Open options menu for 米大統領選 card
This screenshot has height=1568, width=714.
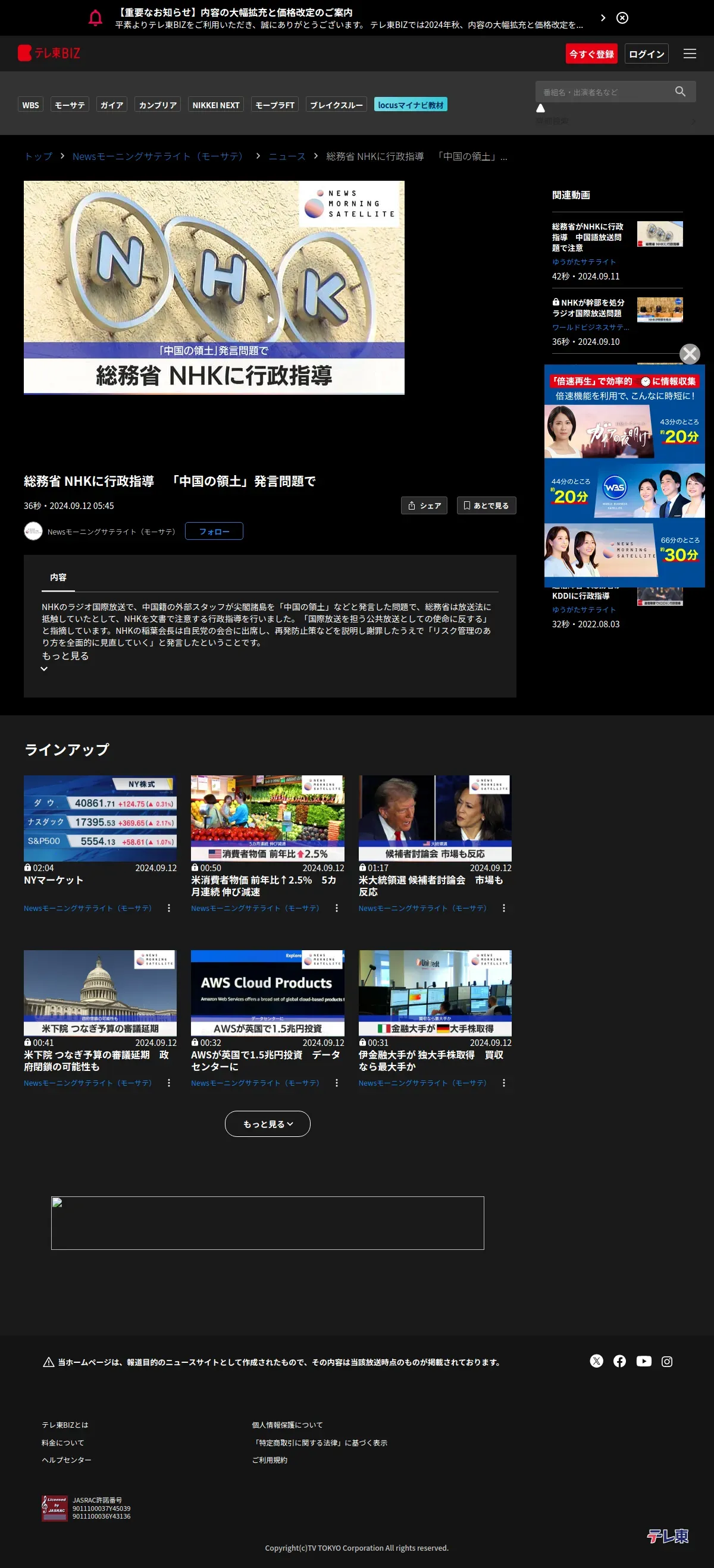click(x=503, y=907)
